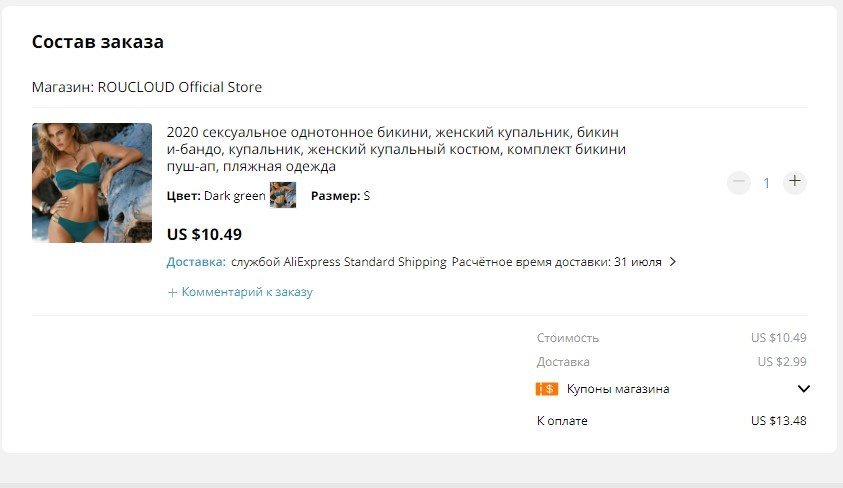The height and width of the screenshot is (488, 843).
Task: Click the ROUCLOUD Official Store name
Action: (180, 87)
